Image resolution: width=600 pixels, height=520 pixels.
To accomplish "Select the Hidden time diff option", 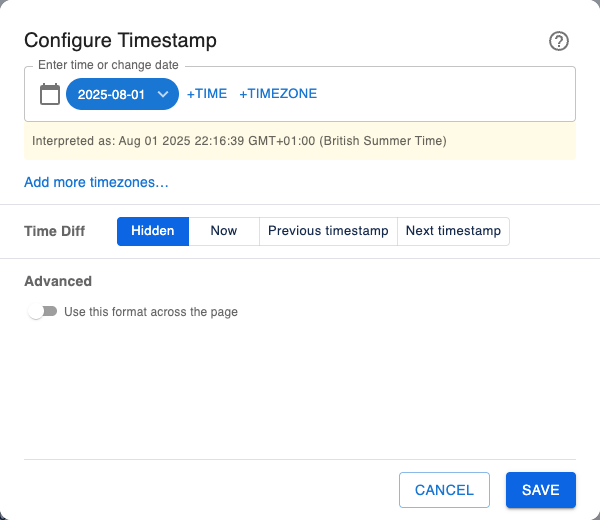I will pyautogui.click(x=153, y=231).
